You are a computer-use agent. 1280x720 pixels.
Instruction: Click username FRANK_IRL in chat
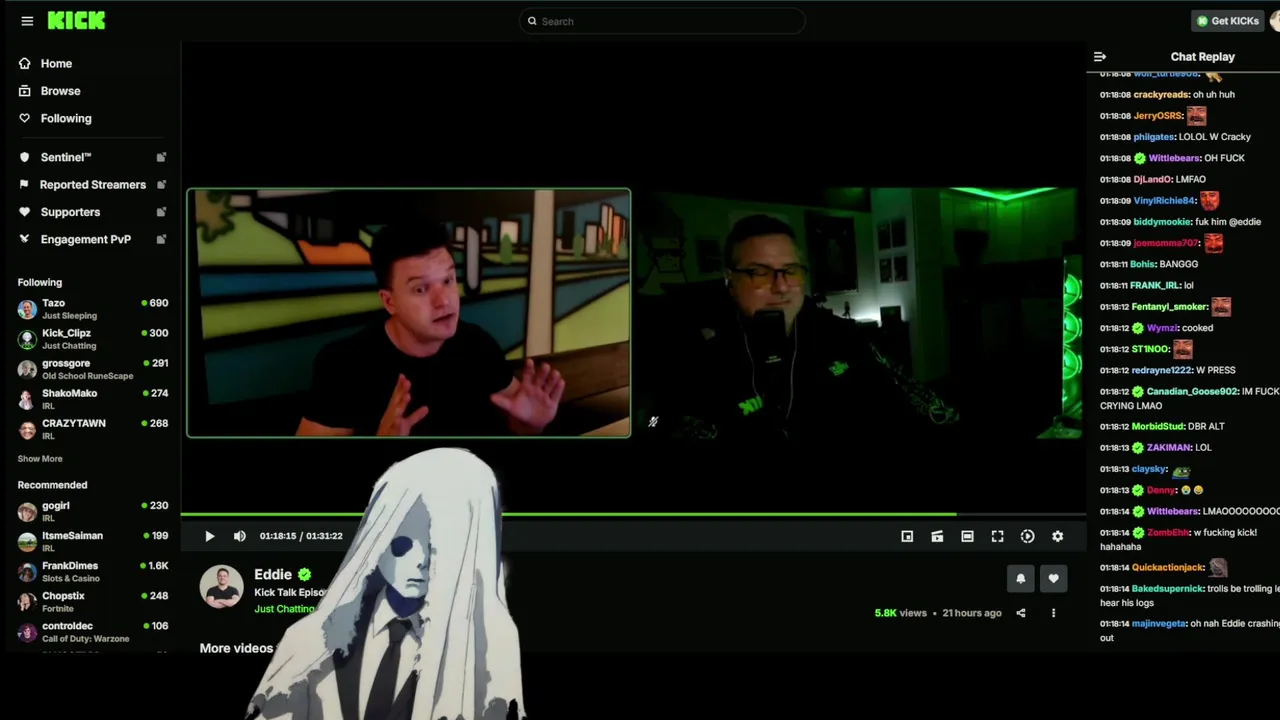coord(1155,286)
